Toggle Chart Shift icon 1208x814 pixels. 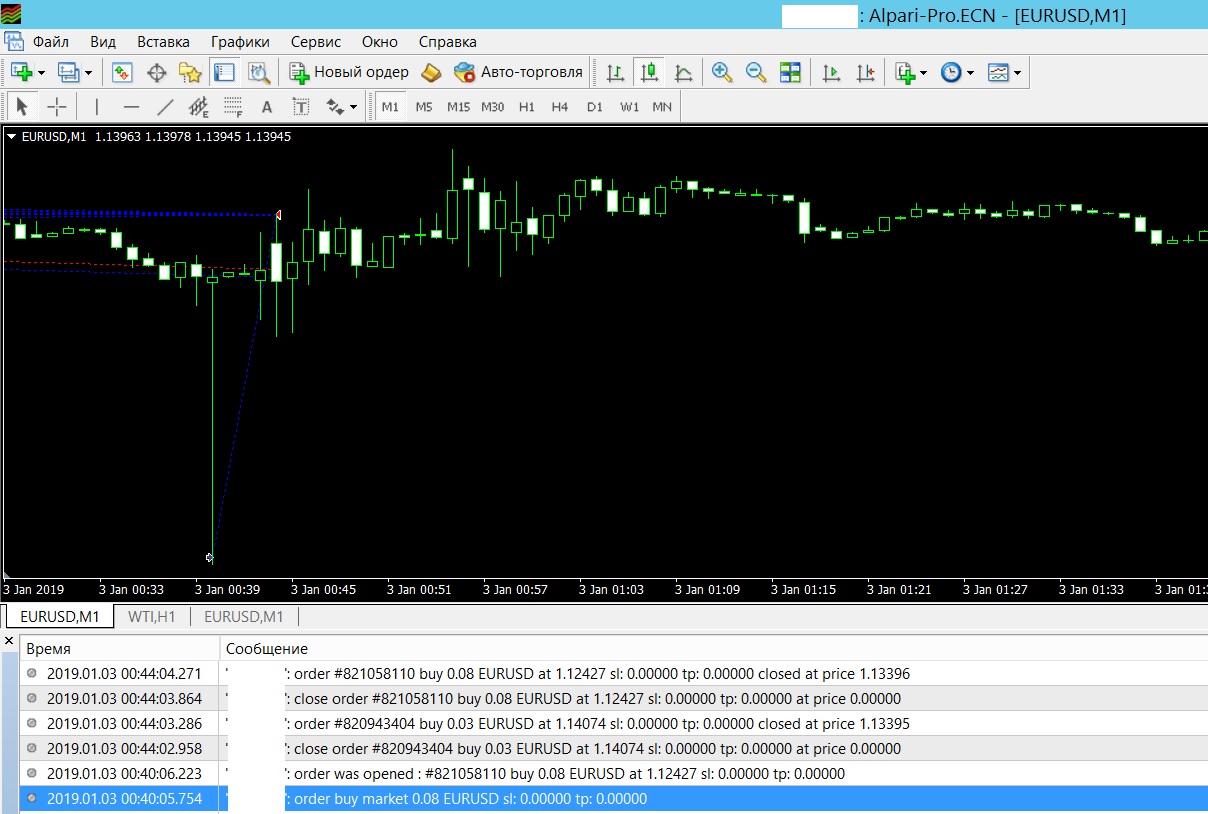click(x=865, y=72)
